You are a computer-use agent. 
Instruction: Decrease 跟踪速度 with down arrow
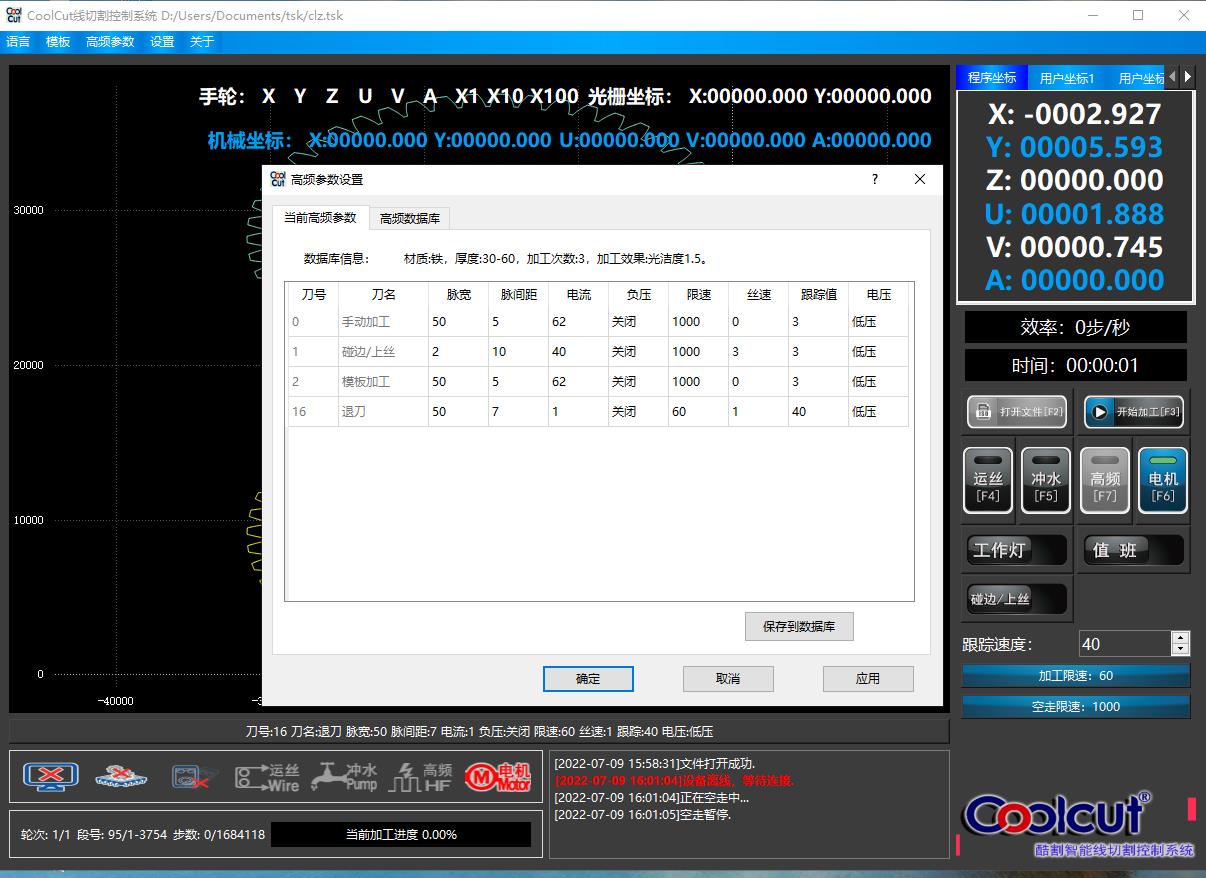[x=1180, y=650]
